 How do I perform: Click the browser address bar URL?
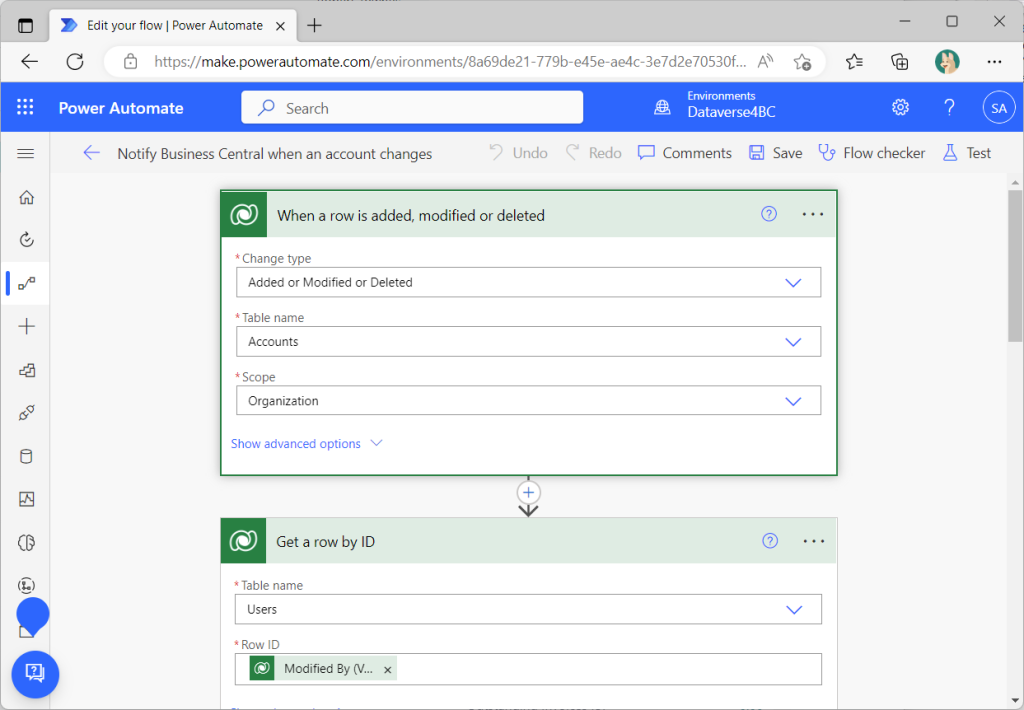point(450,61)
